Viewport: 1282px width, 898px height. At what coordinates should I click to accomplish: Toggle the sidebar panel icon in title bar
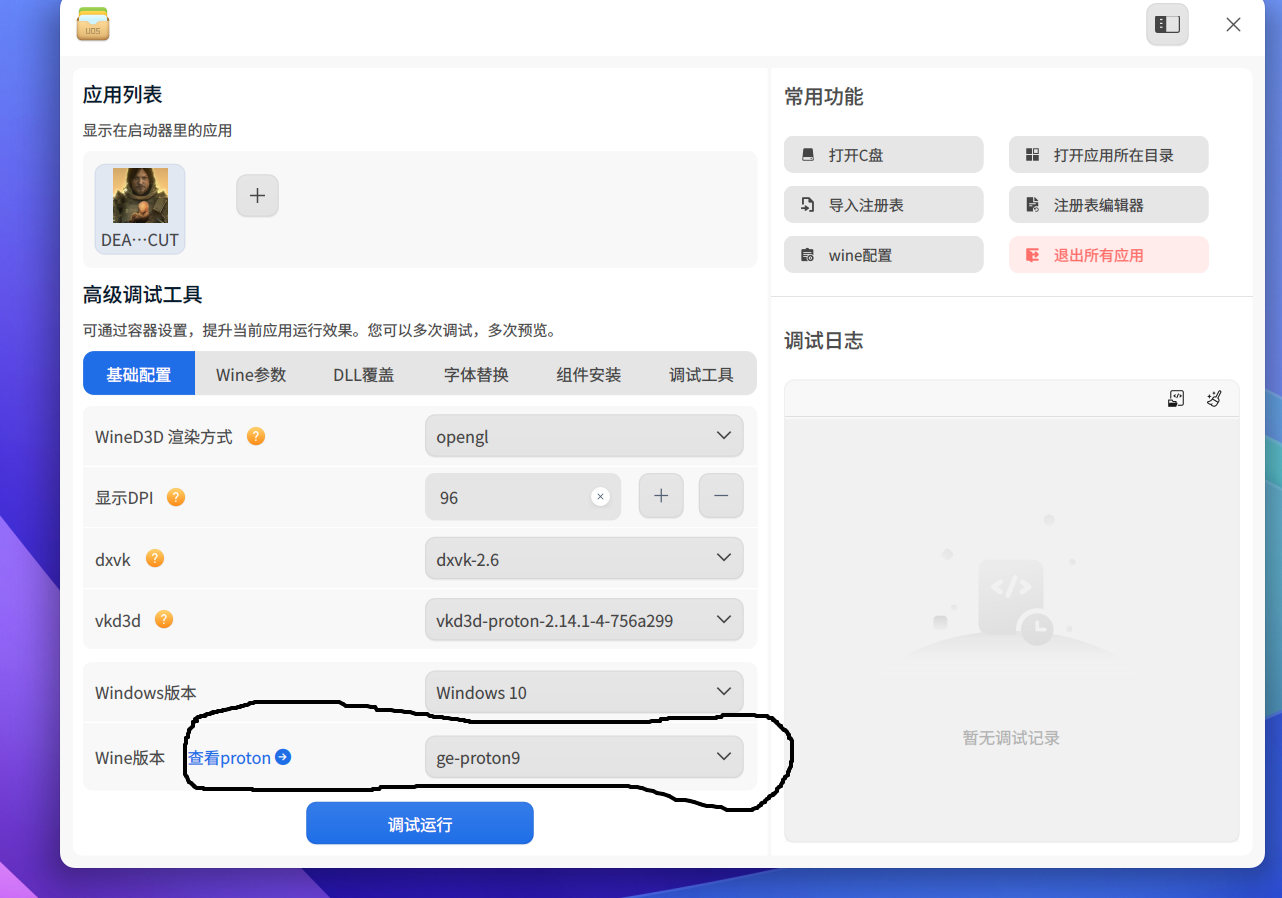[1167, 24]
